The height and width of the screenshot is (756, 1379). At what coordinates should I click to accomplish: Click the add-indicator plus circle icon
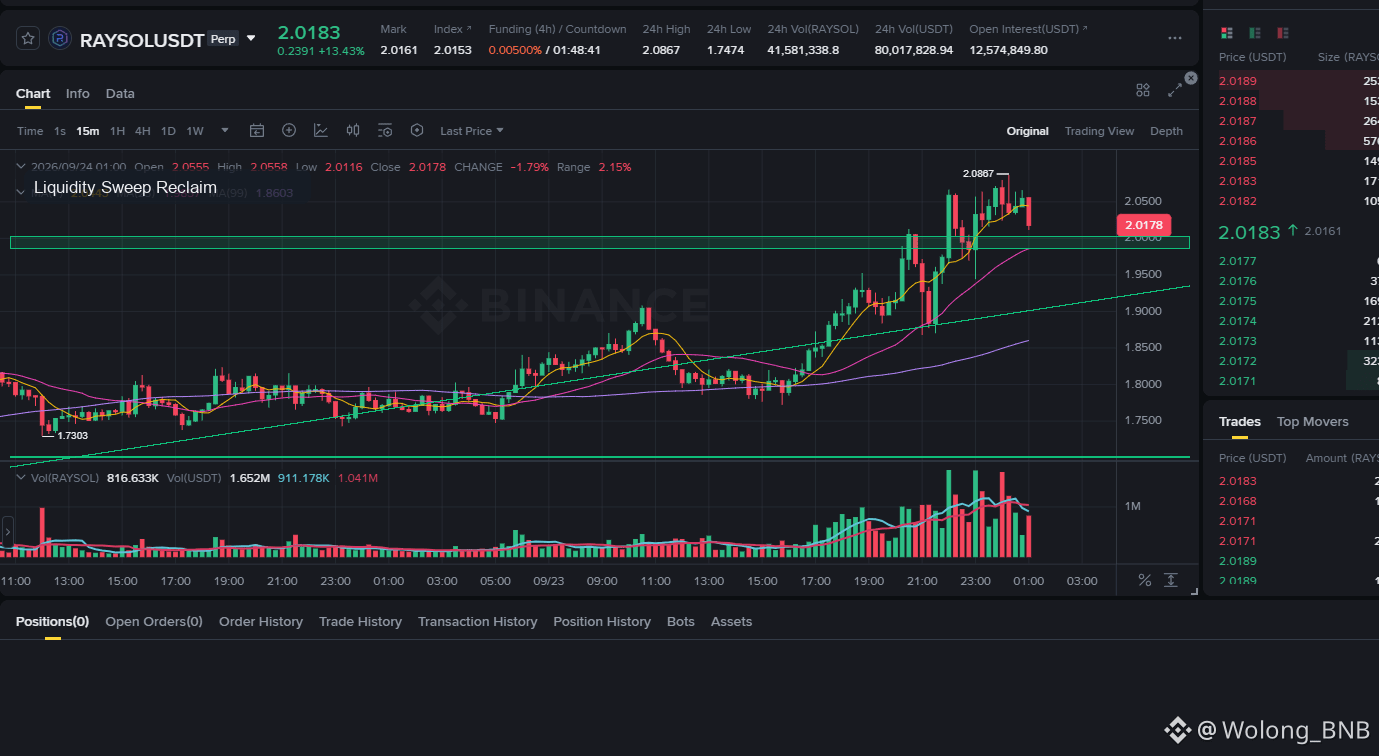point(289,130)
